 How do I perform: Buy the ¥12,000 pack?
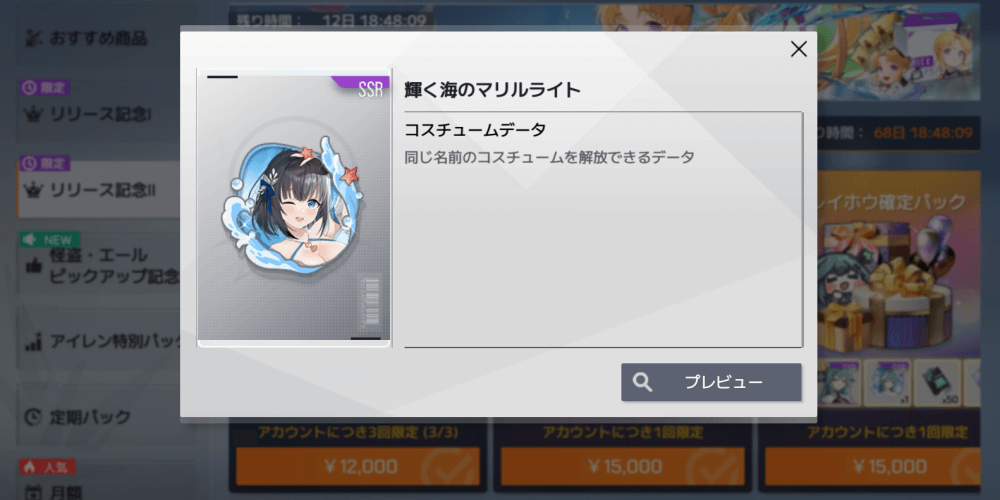358,466
